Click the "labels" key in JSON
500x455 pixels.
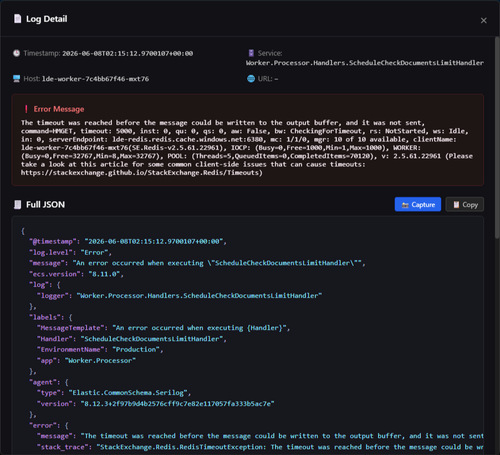tap(46, 317)
